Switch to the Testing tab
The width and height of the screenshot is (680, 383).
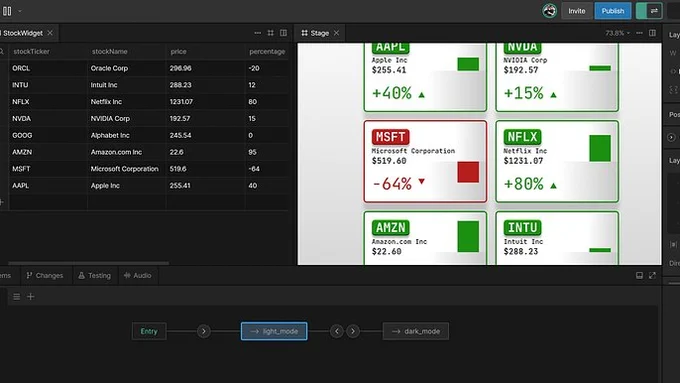pos(94,275)
